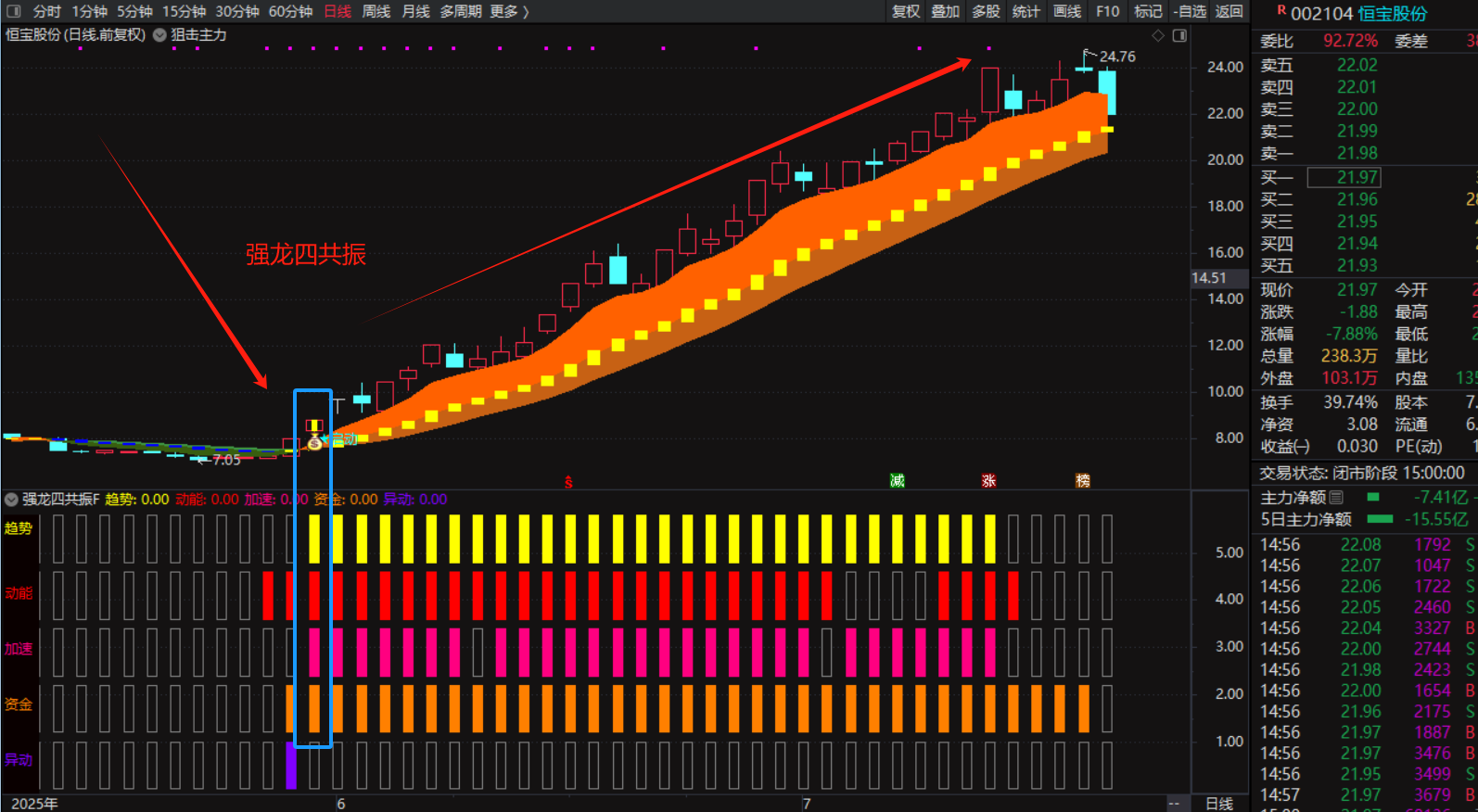Switch to the 周线 weekly chart tab
Viewport: 1478px width, 812px height.
tap(376, 11)
